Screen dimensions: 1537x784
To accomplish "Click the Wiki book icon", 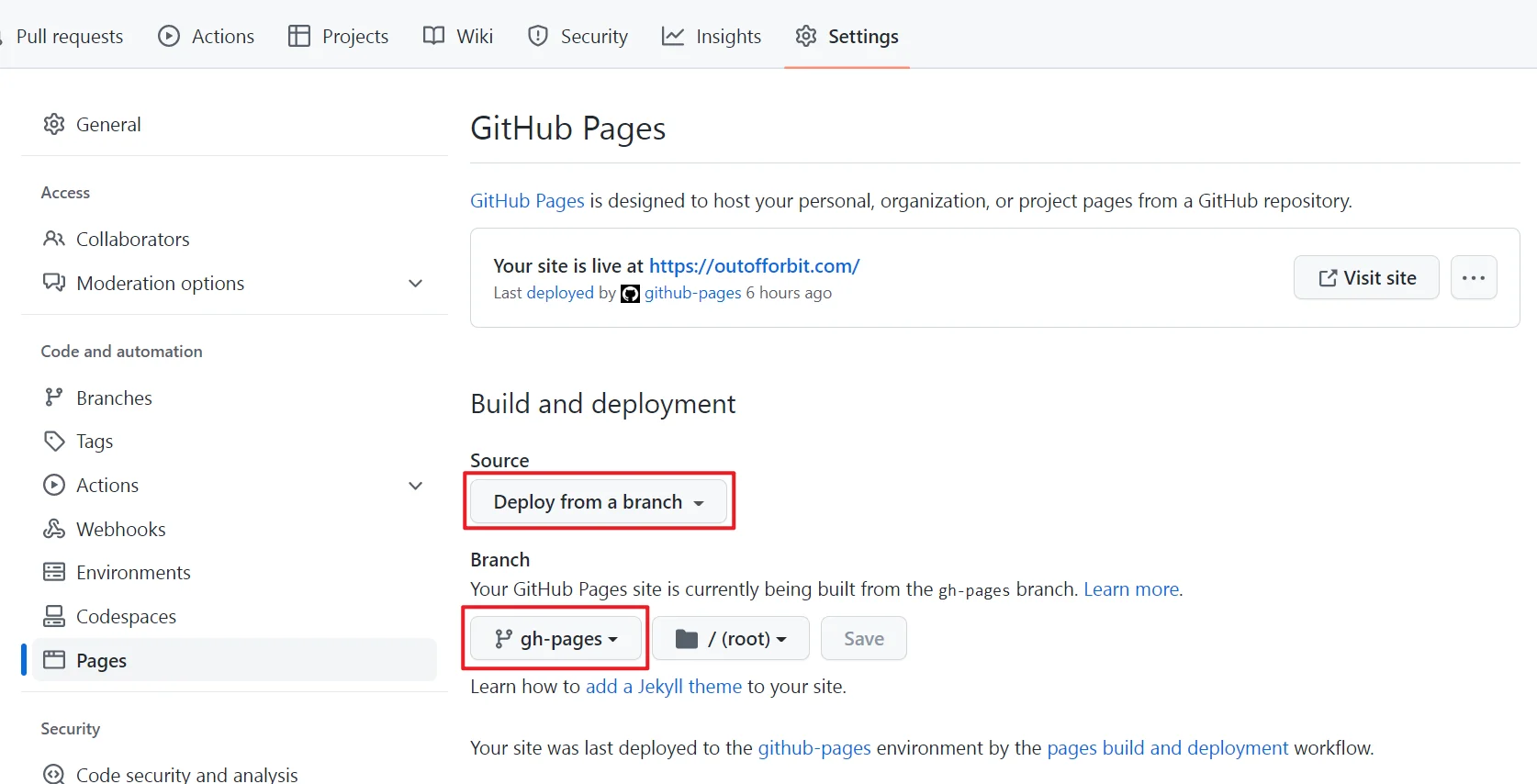I will pyautogui.click(x=433, y=36).
